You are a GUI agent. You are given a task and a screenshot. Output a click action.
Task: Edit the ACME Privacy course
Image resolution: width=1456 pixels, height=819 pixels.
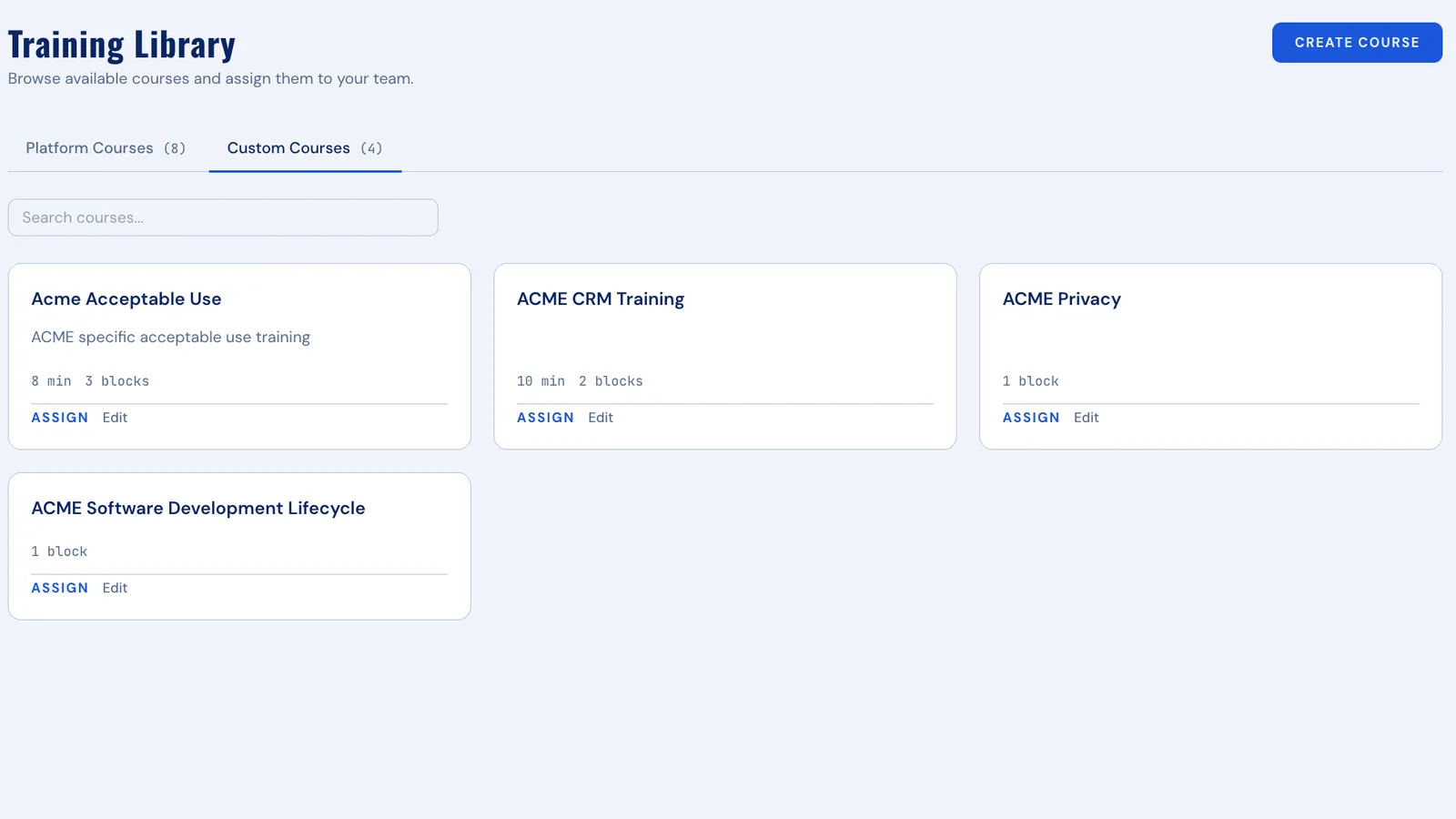coord(1087,418)
